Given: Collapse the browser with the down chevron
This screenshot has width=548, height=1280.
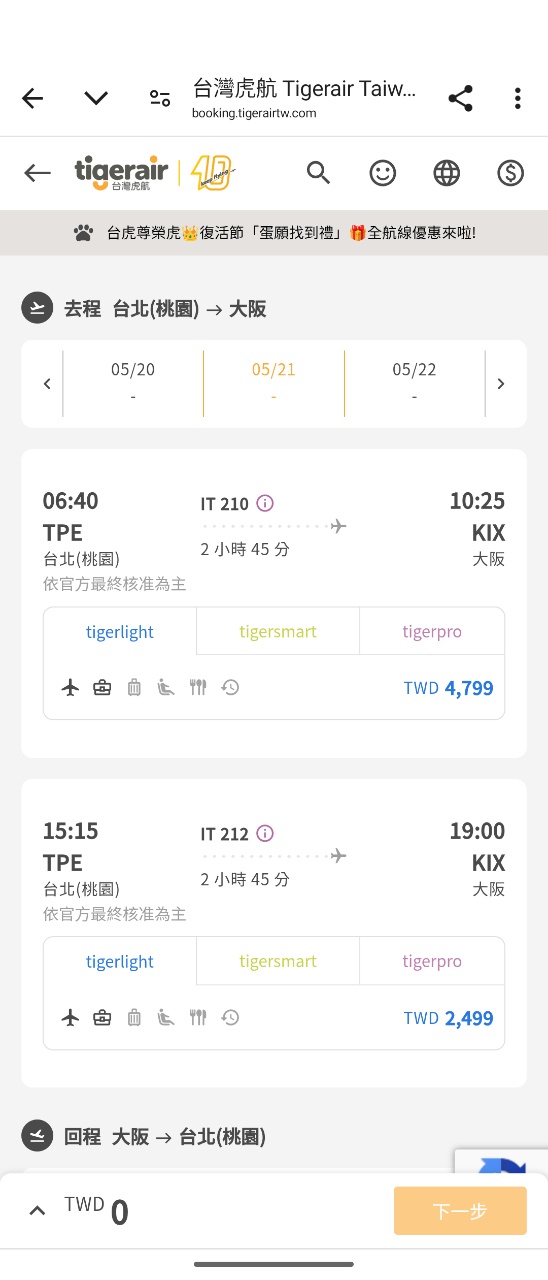Looking at the screenshot, I should (96, 98).
